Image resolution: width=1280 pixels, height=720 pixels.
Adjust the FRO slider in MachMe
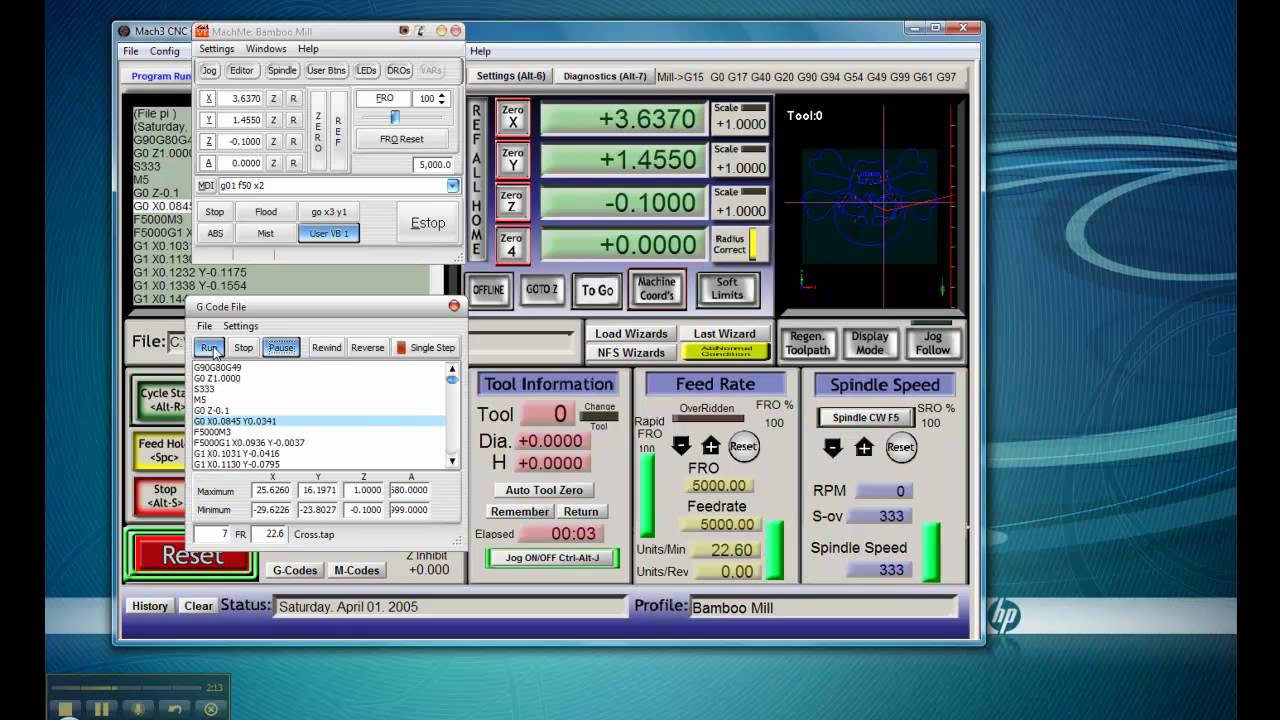click(395, 118)
